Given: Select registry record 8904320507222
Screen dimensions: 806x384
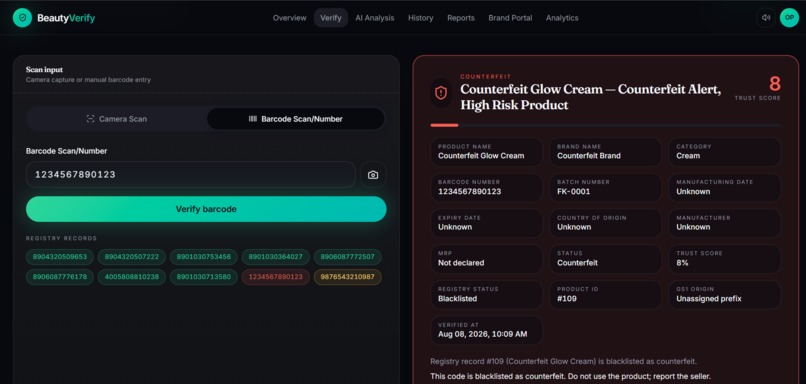Looking at the screenshot, I should pos(132,257).
